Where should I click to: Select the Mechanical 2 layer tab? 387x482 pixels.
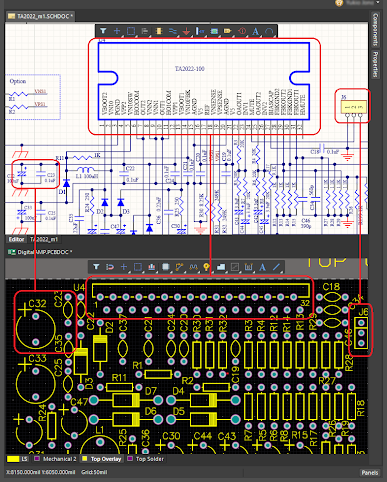[x=55, y=459]
